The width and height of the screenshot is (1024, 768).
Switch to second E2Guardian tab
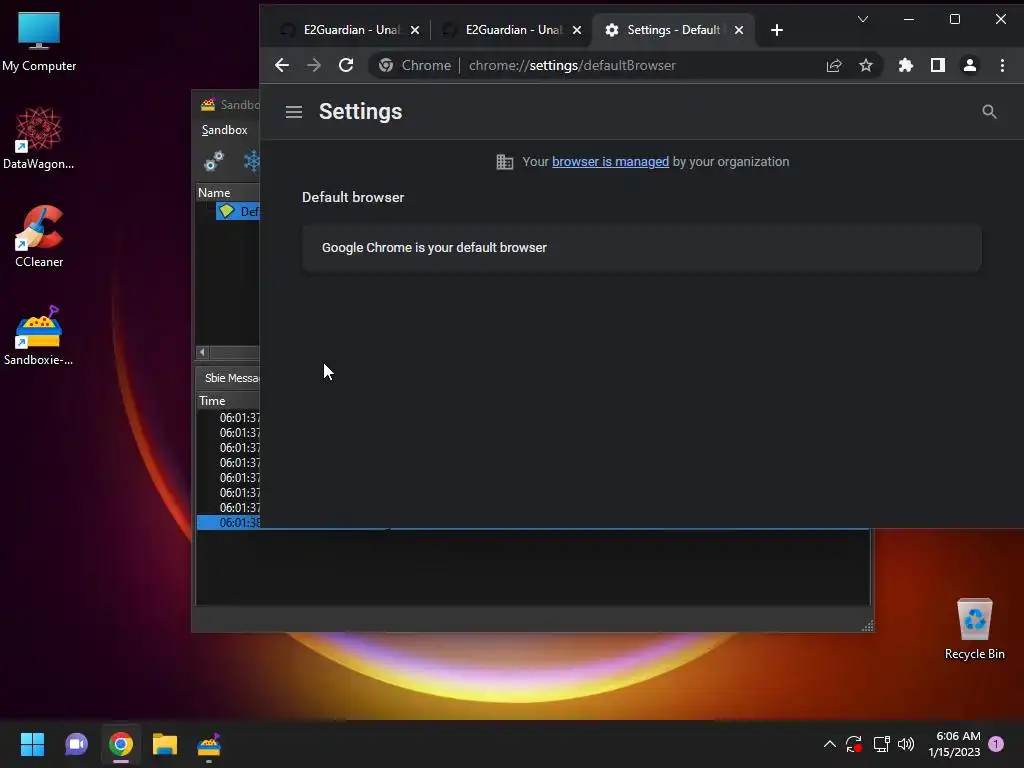tap(511, 30)
